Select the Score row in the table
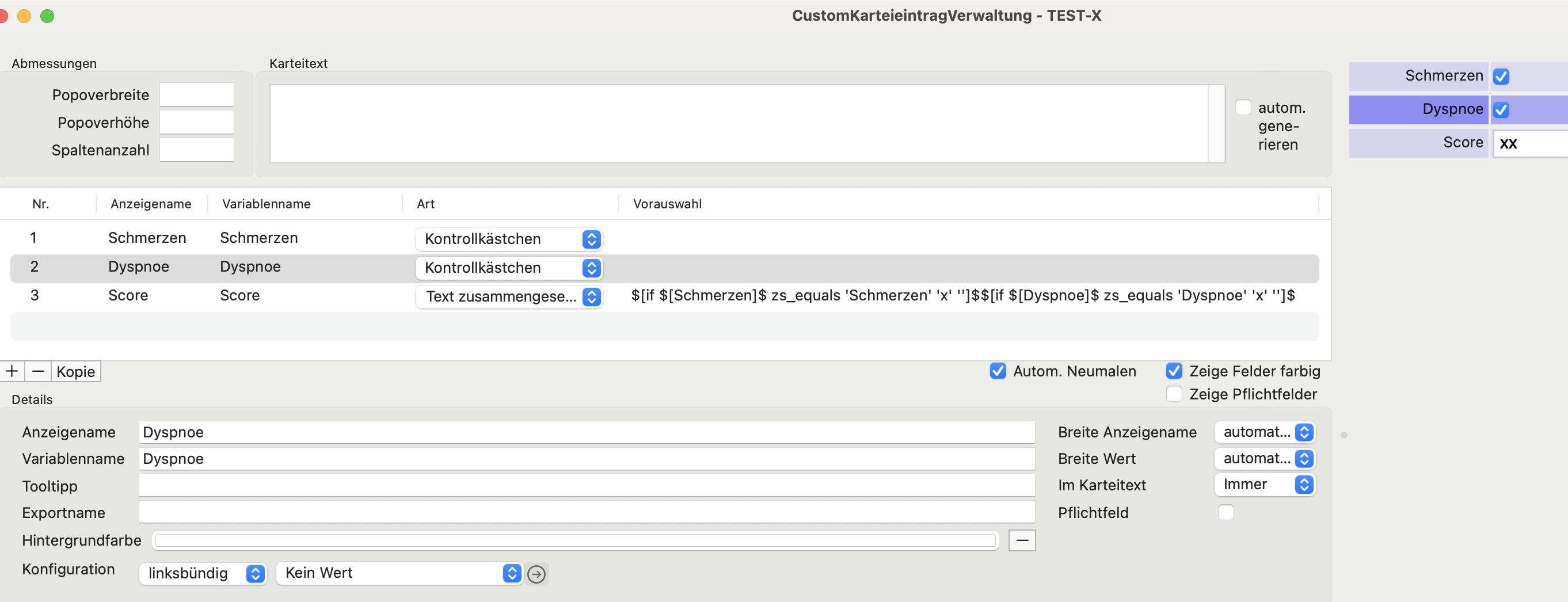The height and width of the screenshot is (602, 1568). click(665, 296)
